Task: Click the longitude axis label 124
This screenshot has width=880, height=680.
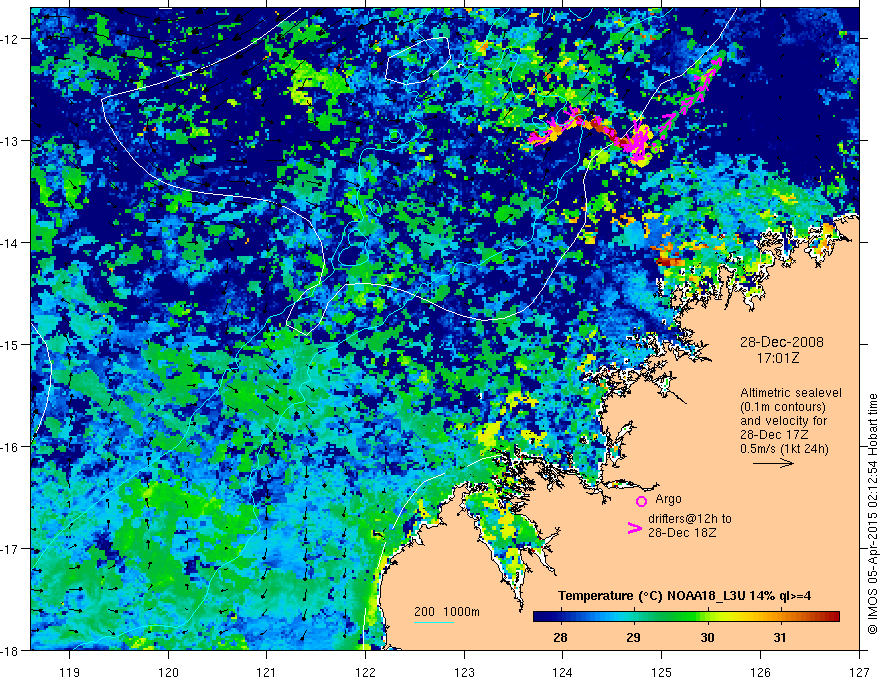Action: point(563,672)
